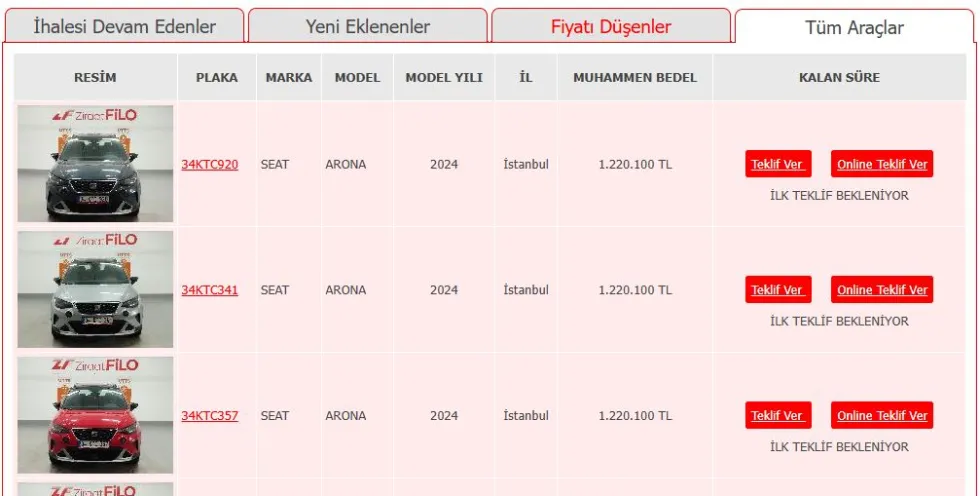Open plate link 34KTC357
The width and height of the screenshot is (980, 496).
[x=209, y=416]
